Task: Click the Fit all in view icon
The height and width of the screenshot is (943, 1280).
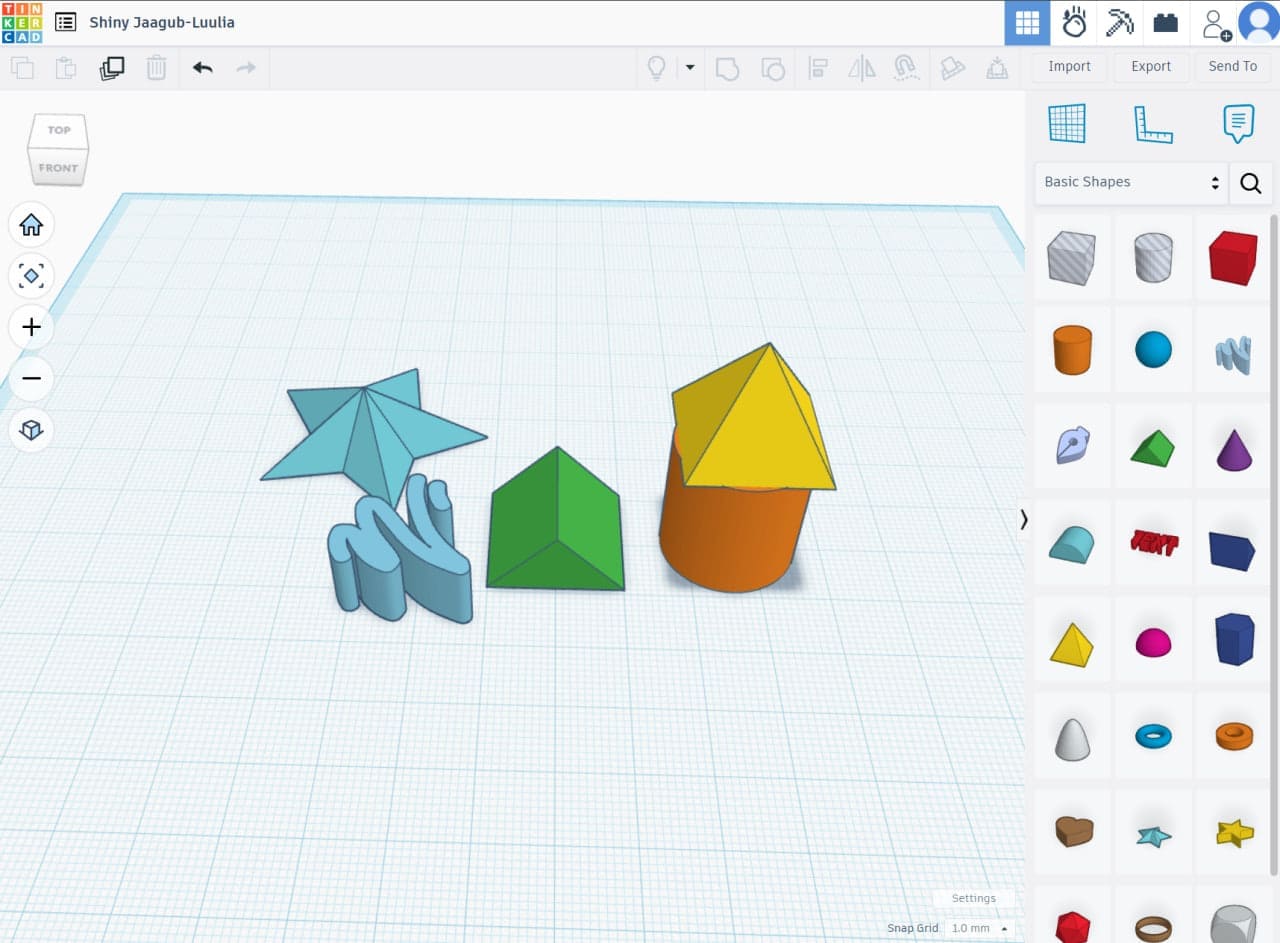Action: point(31,276)
